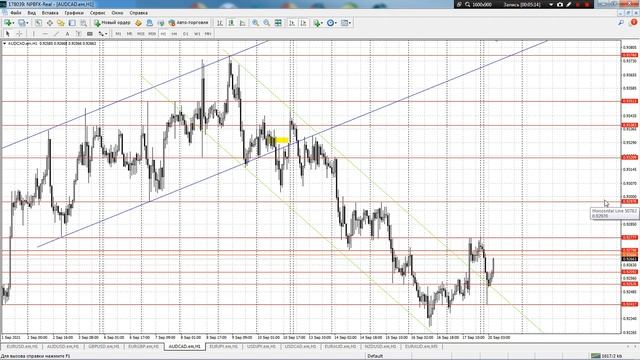Screen dimensions: 640x360
Task: Click the pencil draw icon in recorder bar
Action: [569, 4]
